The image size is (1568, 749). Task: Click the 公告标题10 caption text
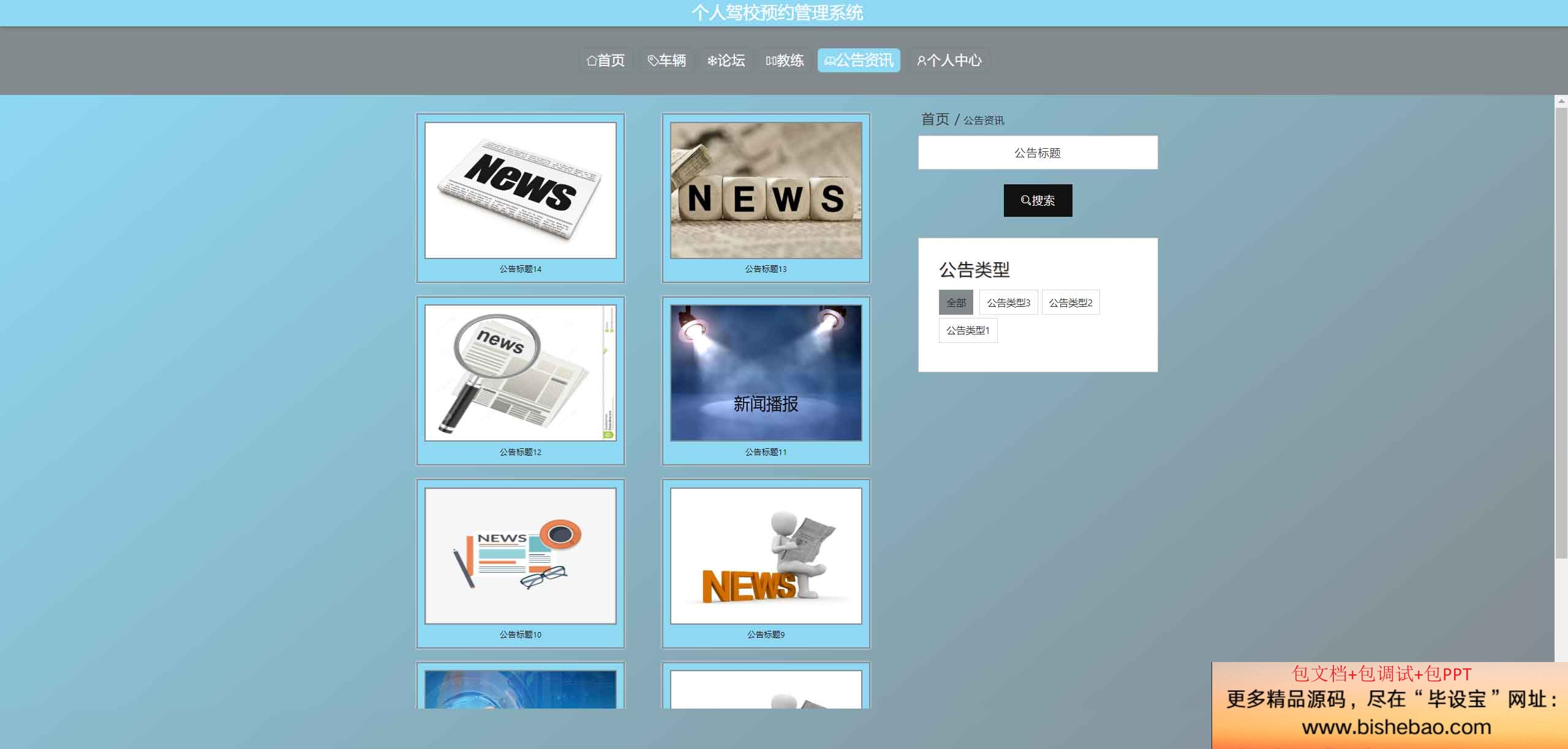[x=521, y=634]
